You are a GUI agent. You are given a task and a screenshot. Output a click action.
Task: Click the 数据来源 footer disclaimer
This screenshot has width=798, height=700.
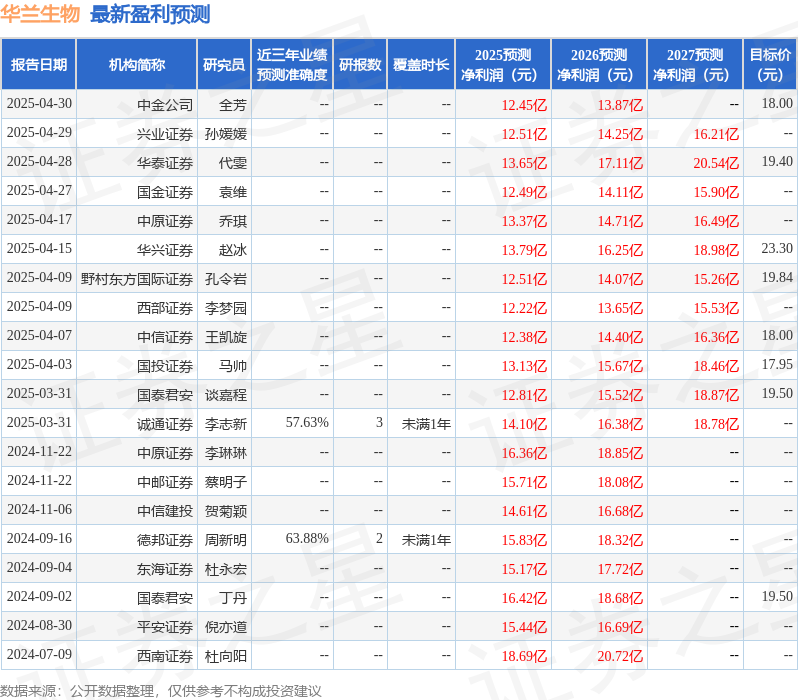pyautogui.click(x=161, y=691)
